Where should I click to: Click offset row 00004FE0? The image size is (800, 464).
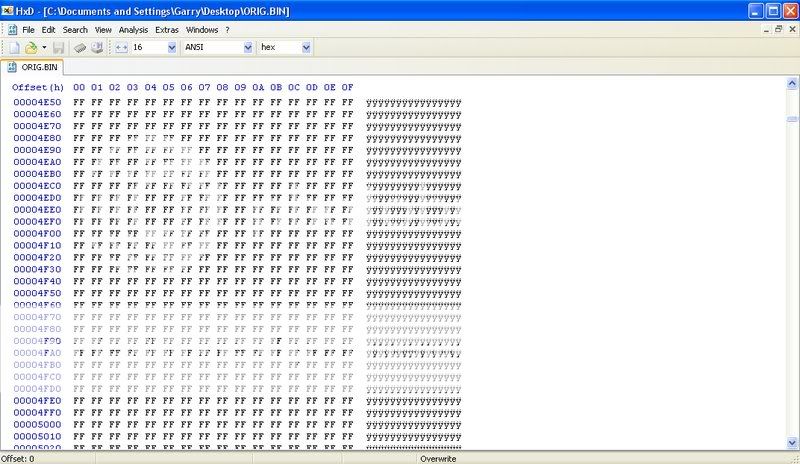37,401
